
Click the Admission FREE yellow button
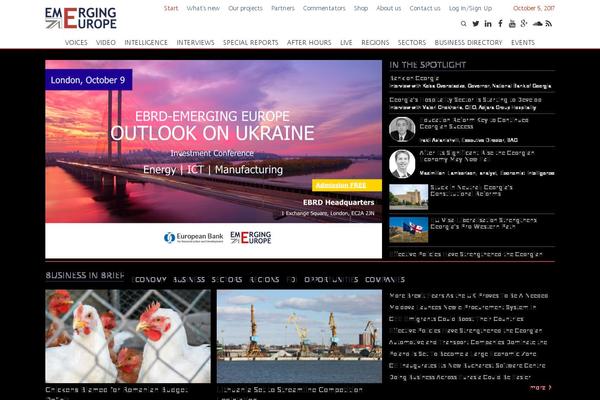tap(347, 185)
